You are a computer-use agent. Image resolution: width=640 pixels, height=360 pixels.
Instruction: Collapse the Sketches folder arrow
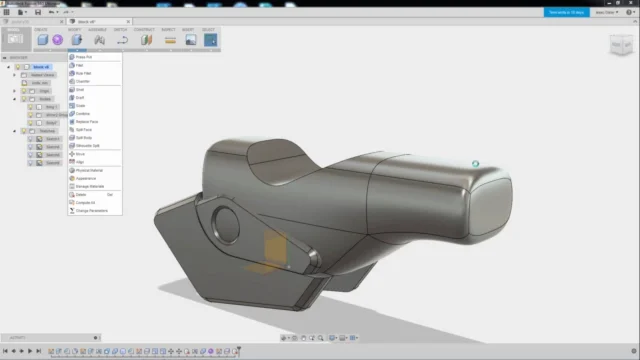[x=14, y=131]
